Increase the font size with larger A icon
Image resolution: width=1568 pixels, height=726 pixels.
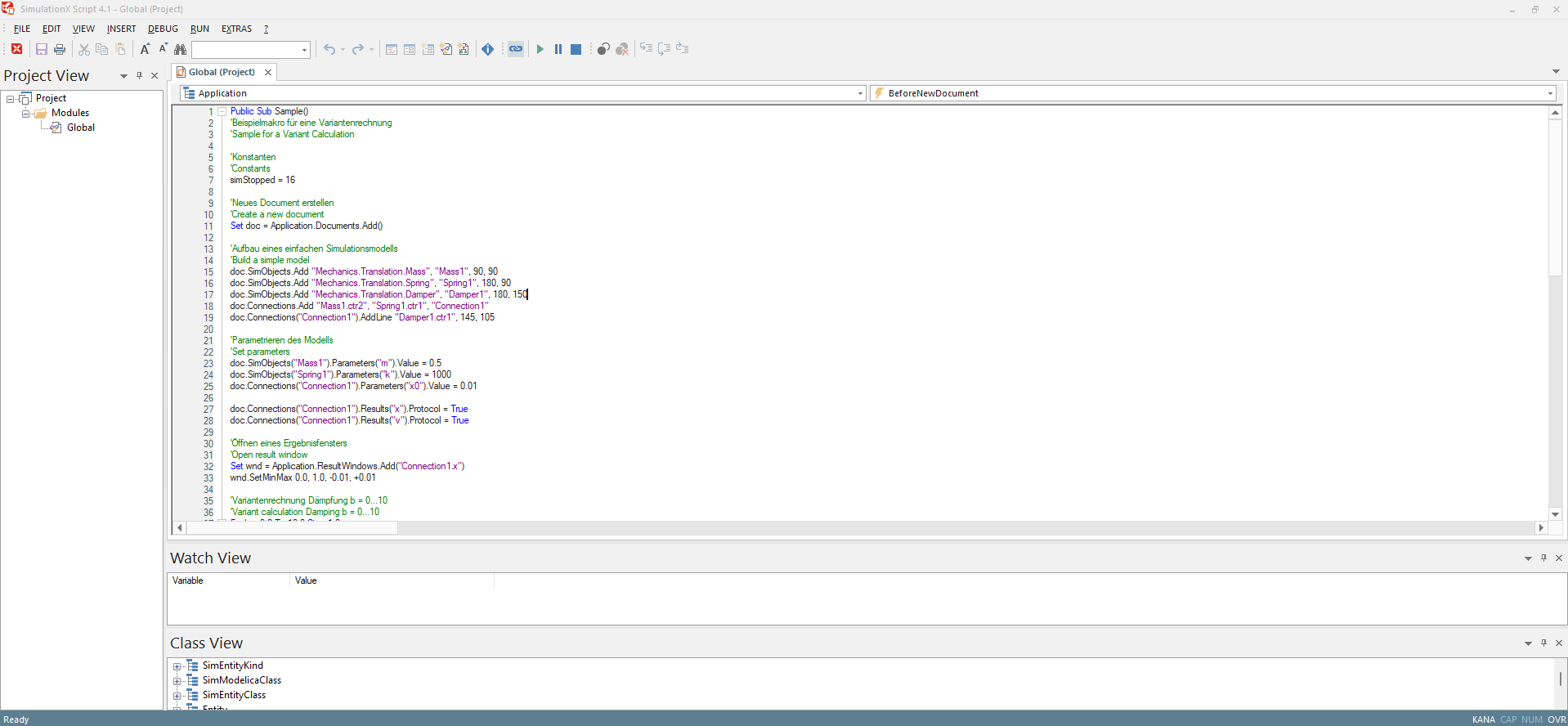click(145, 49)
